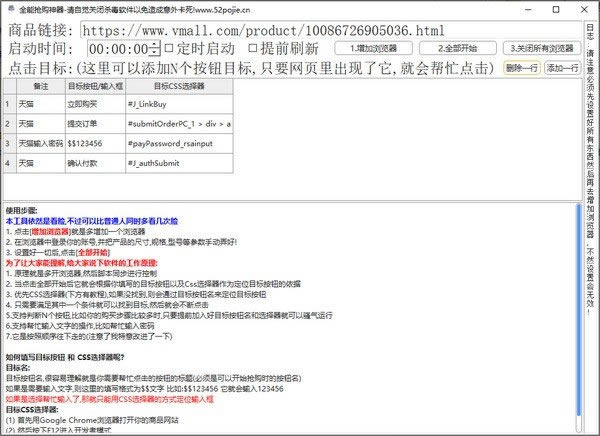The height and width of the screenshot is (436, 600).
Task: Click the 添加一行 button
Action: pos(562,68)
